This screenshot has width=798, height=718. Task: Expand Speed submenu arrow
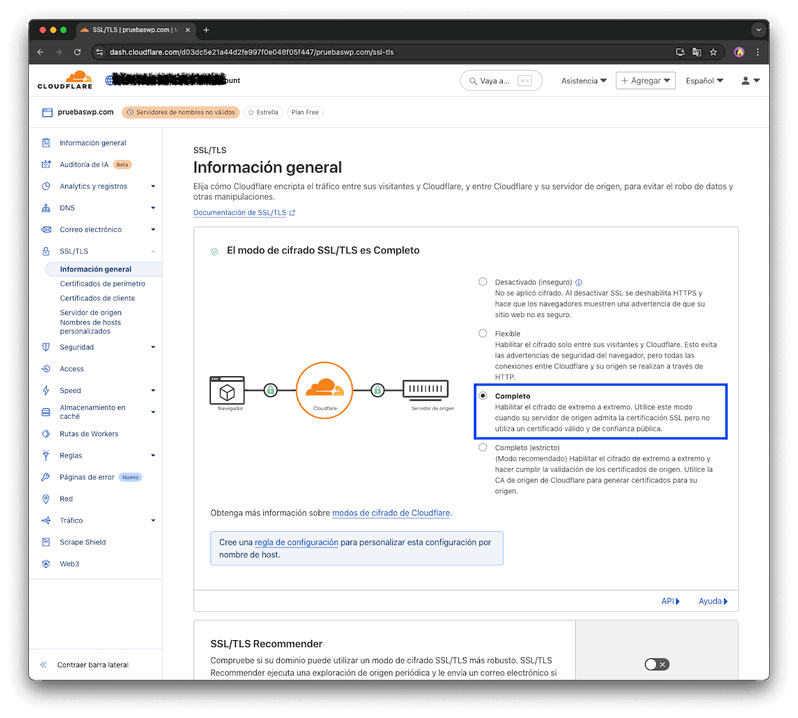click(x=153, y=390)
